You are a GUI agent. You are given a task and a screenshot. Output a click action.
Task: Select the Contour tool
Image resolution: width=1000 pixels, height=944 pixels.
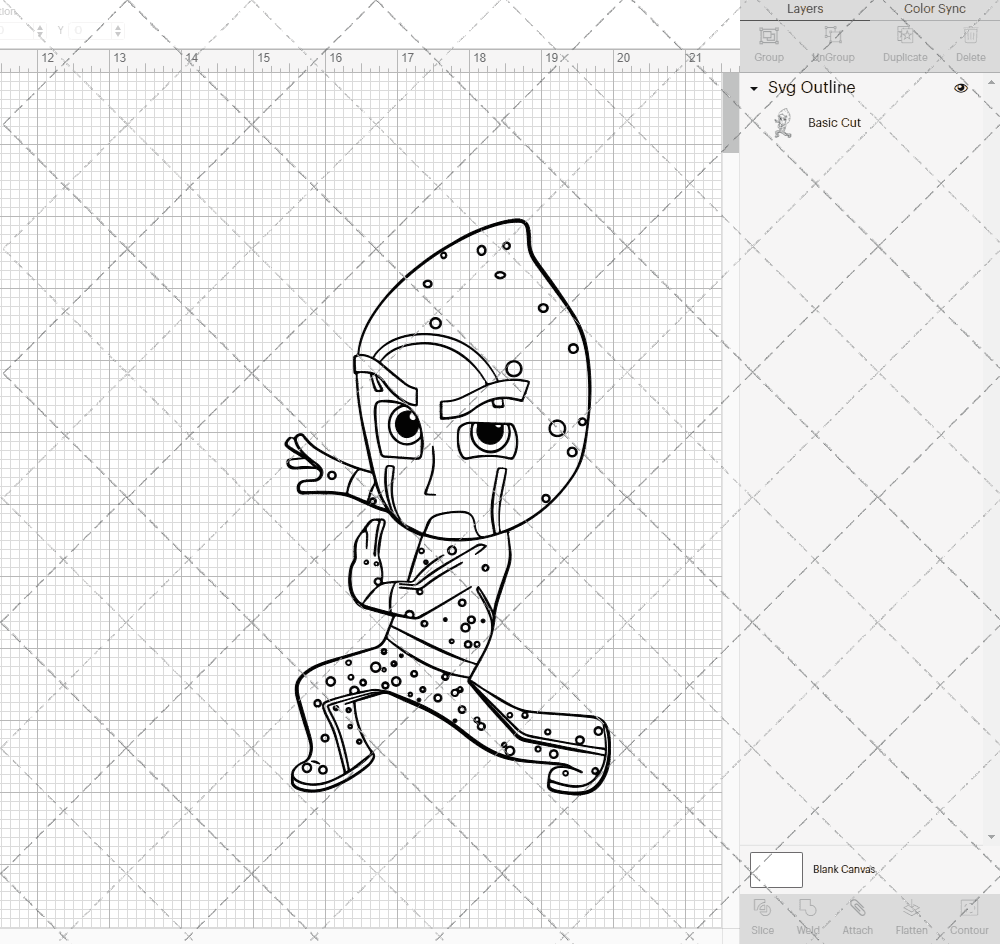coord(967,915)
